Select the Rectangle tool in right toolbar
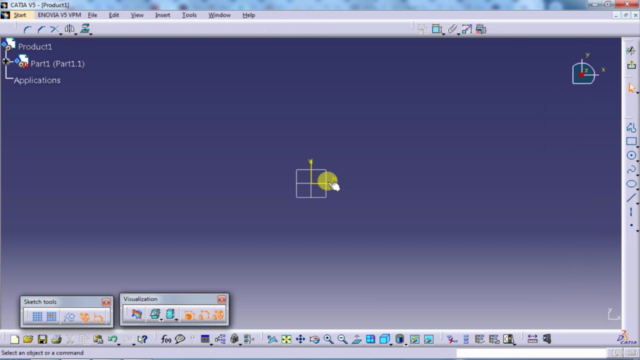The image size is (640, 360). 631,141
